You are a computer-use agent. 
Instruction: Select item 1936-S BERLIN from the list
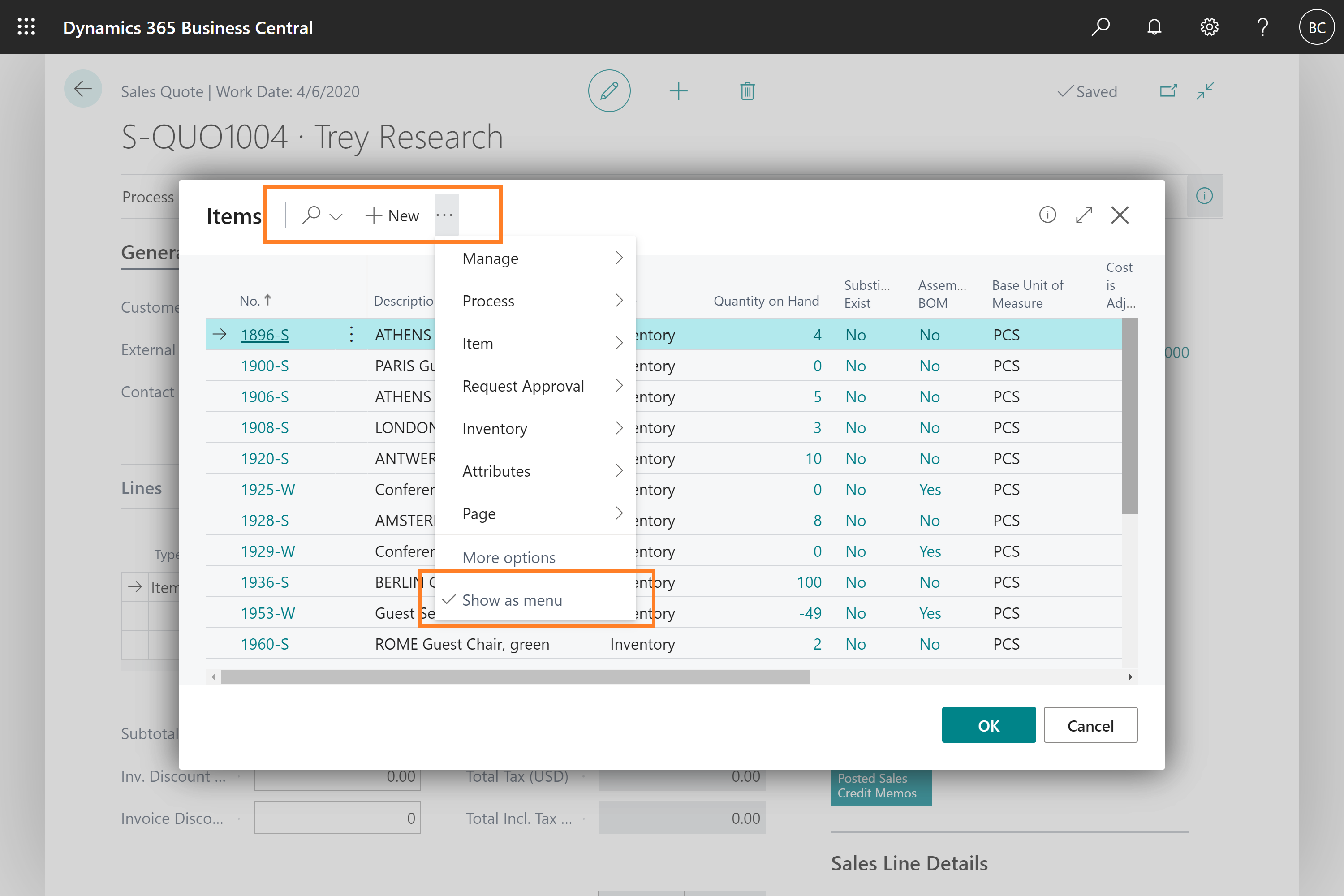264,582
